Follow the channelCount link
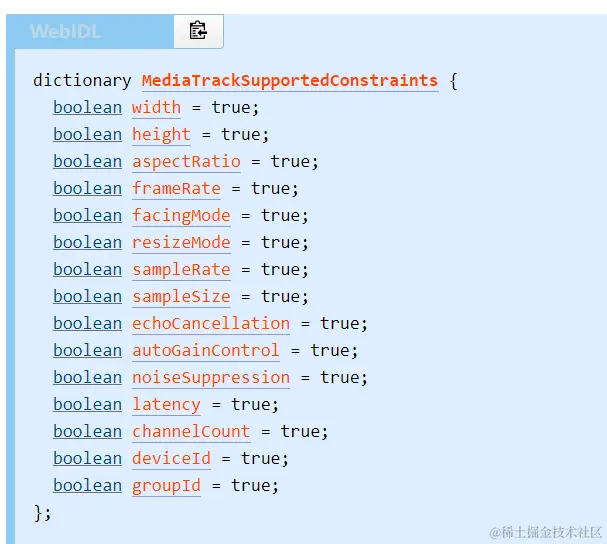Screen dimensions: 607x544 point(191,432)
